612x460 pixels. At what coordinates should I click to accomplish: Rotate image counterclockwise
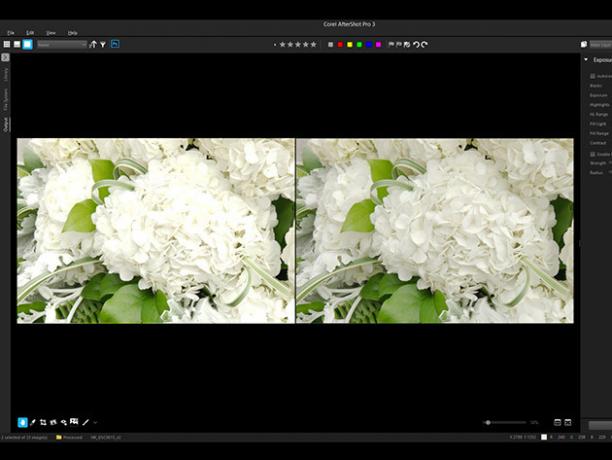[416, 44]
